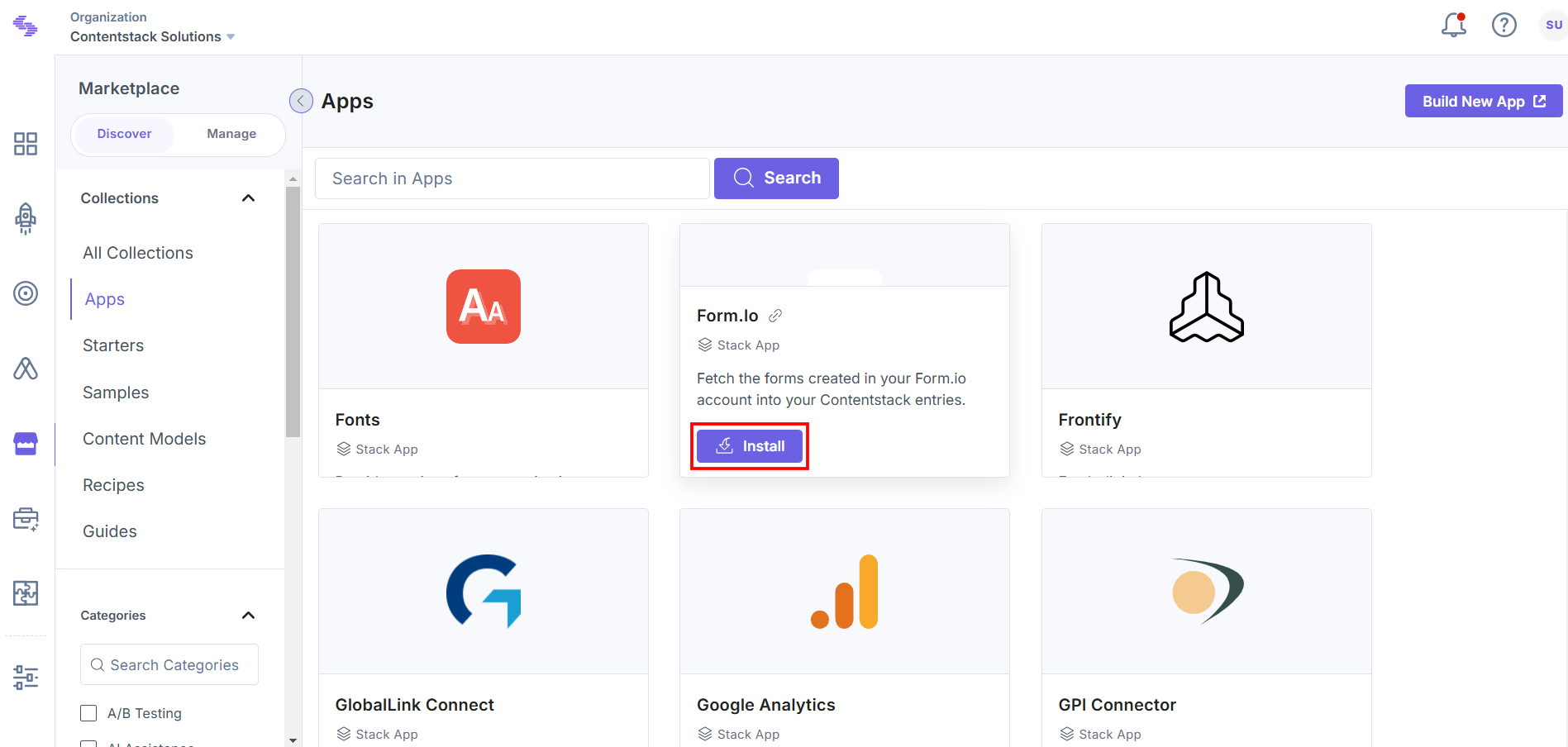Click the sidebar scrollbar thumb
The image size is (1568, 747).
click(293, 312)
